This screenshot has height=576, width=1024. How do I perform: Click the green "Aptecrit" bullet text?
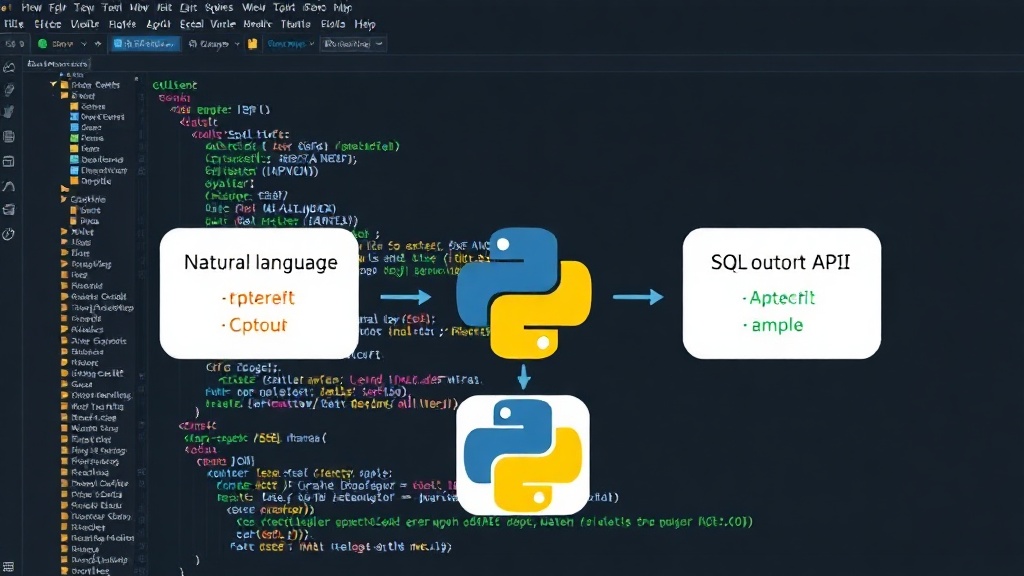pyautogui.click(x=782, y=298)
